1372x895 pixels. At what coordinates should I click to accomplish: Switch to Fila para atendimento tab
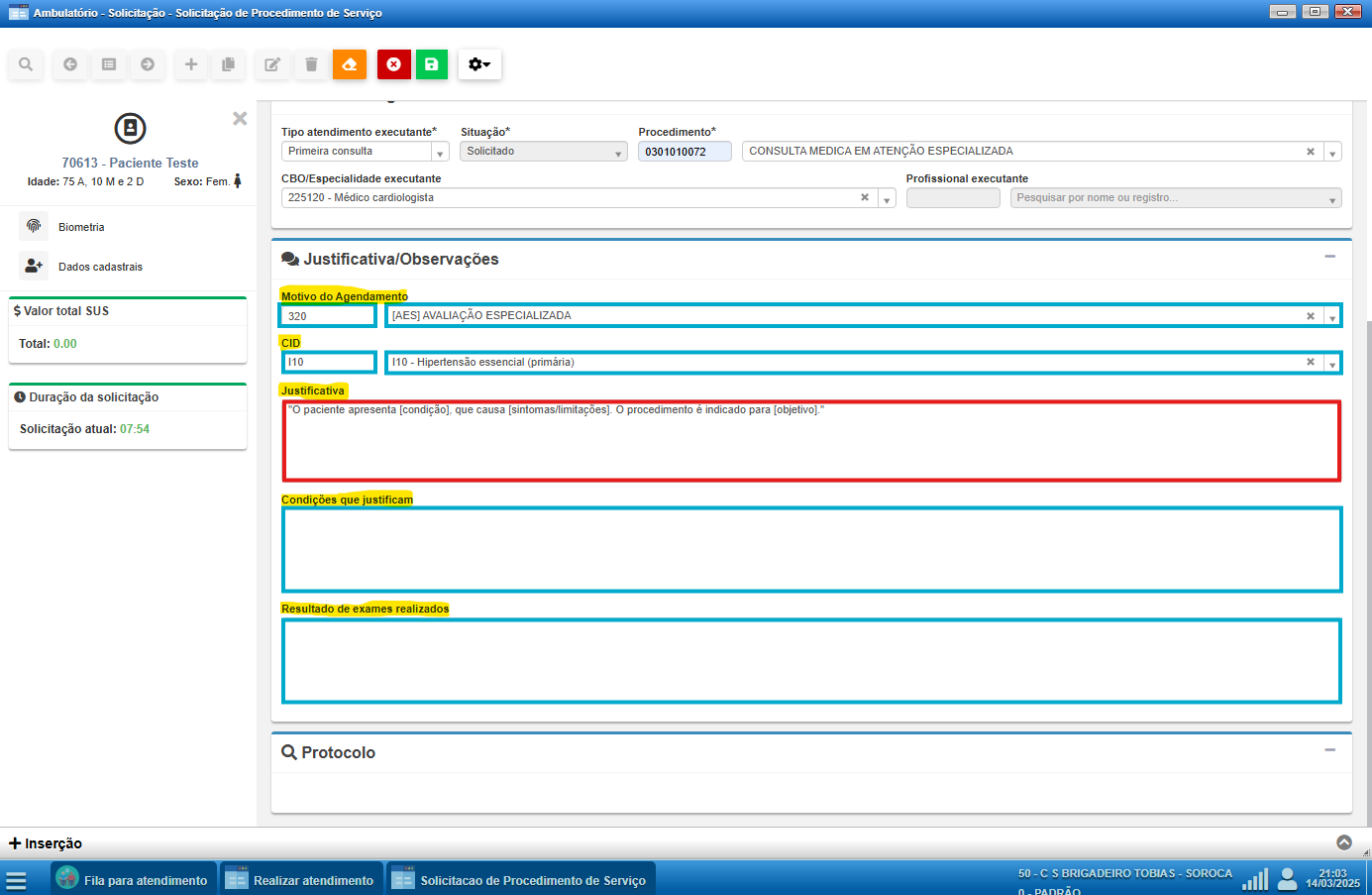(133, 880)
